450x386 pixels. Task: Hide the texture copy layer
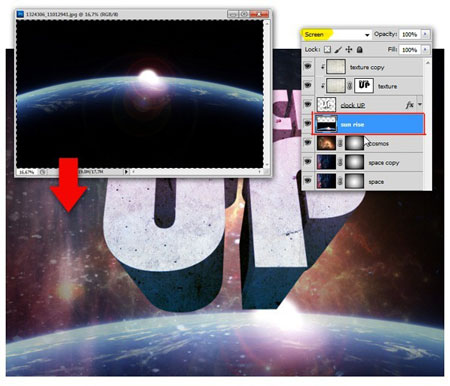[x=308, y=67]
